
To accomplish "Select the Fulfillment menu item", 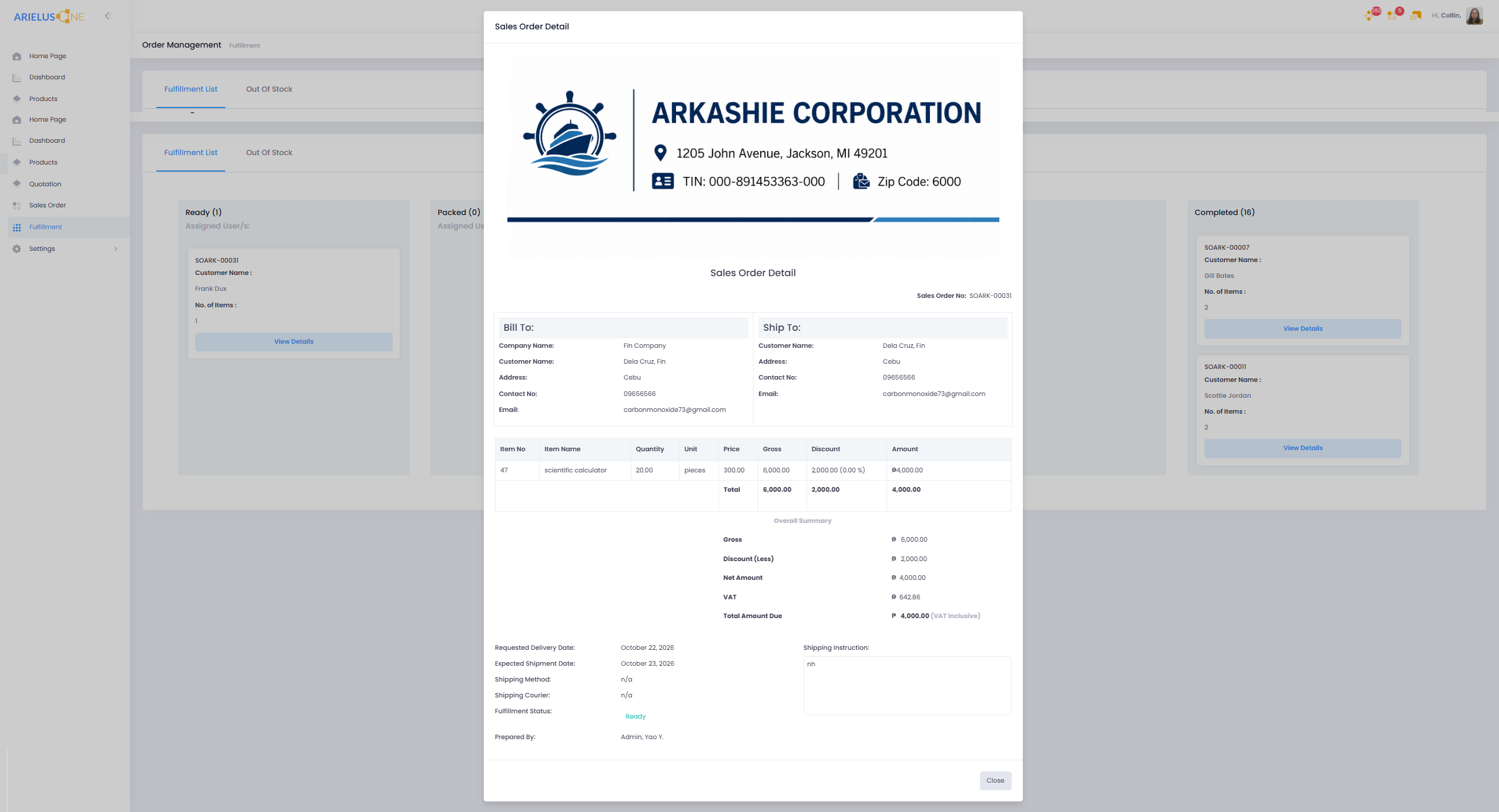I will tap(46, 227).
